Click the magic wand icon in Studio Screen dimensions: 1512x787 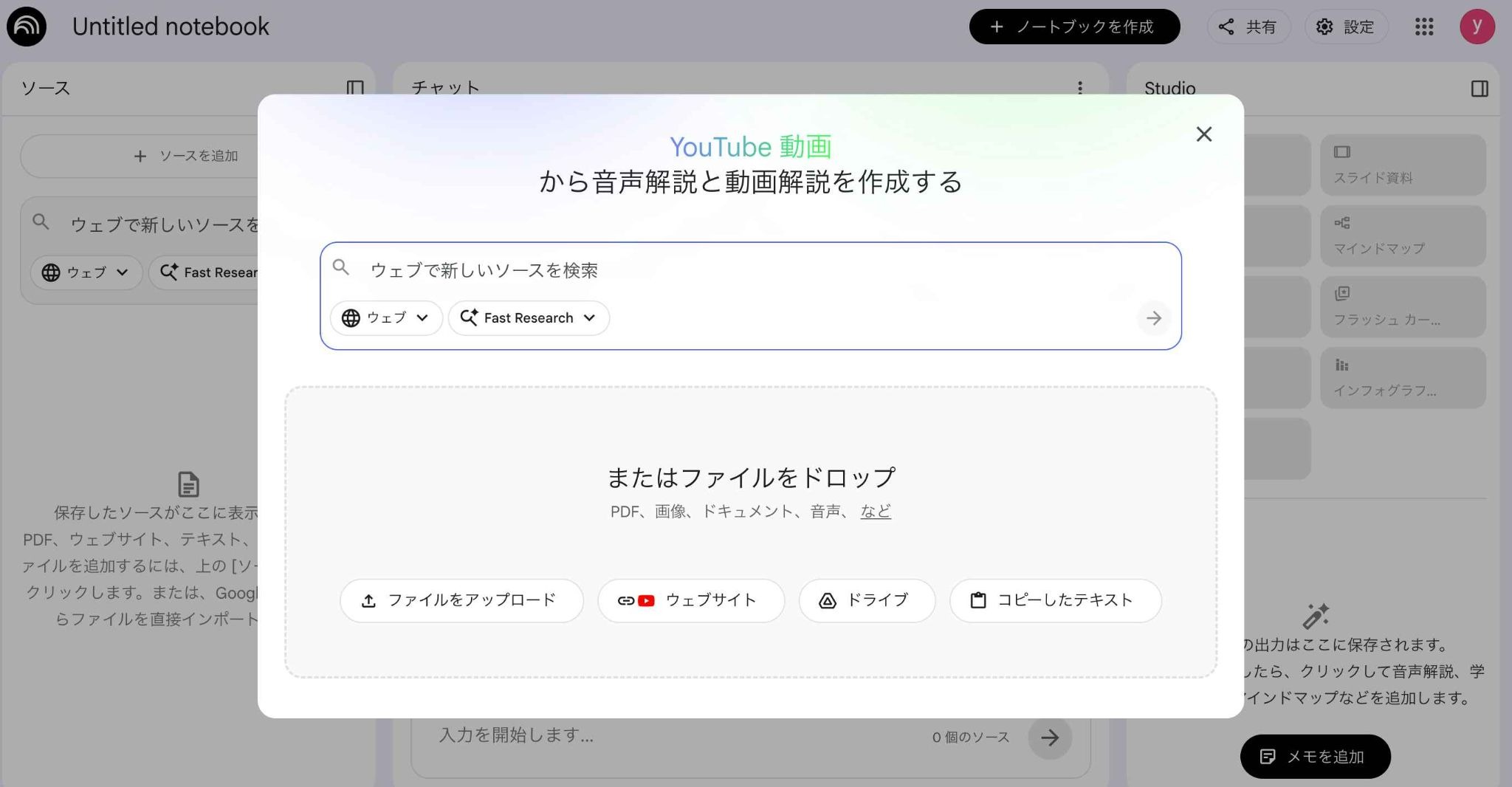[x=1316, y=615]
